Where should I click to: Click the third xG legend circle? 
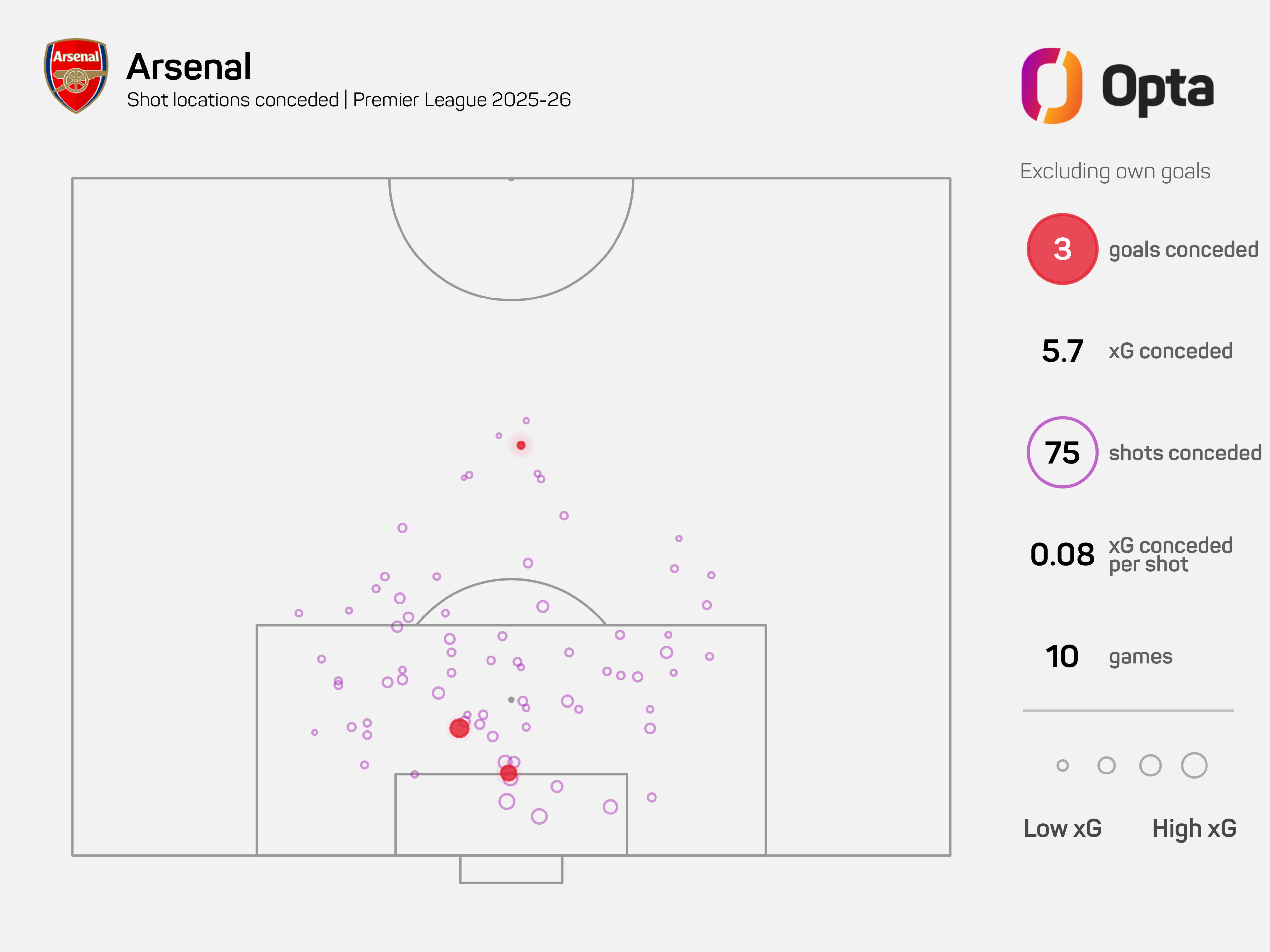[1150, 766]
